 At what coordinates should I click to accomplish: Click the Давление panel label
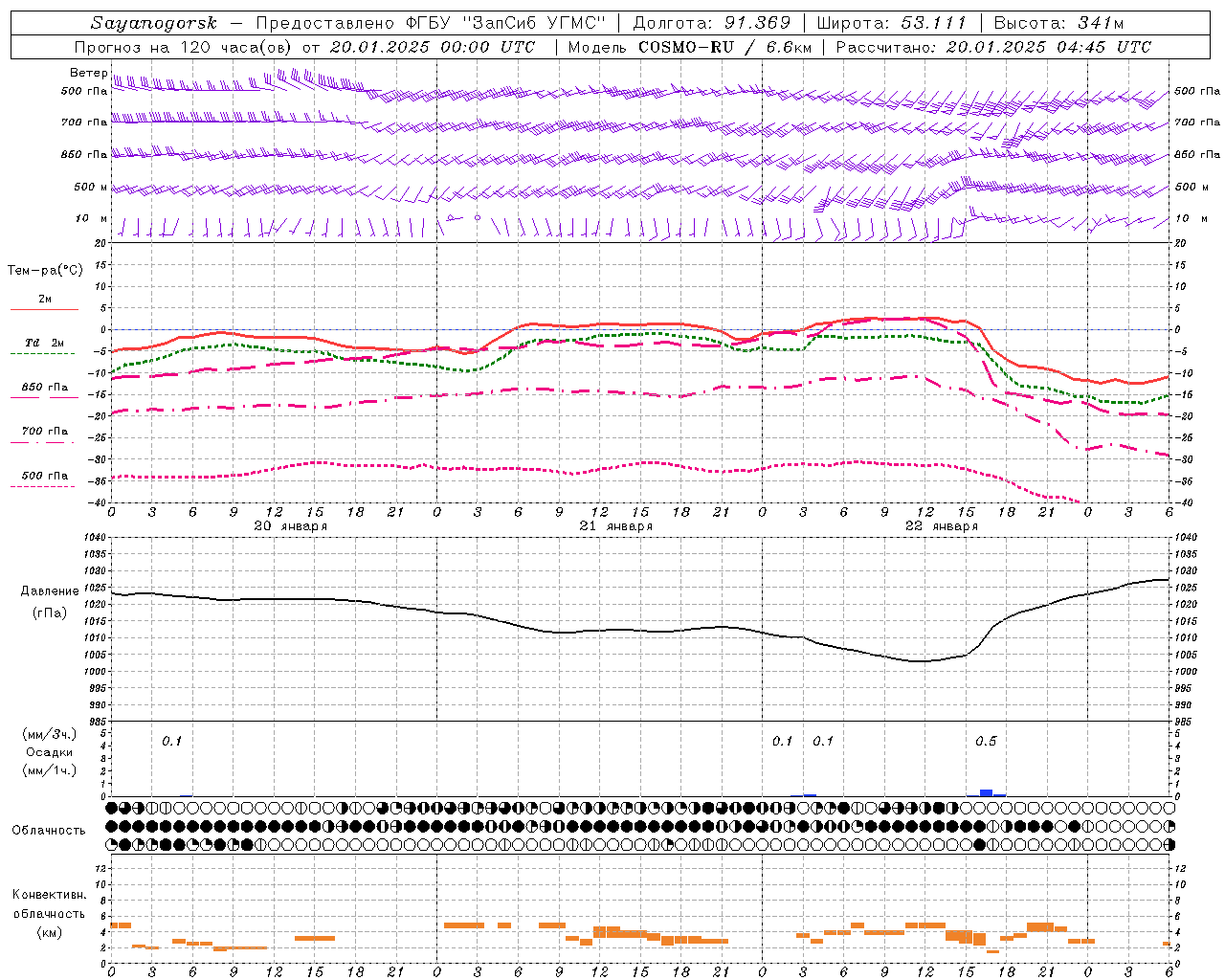50,591
